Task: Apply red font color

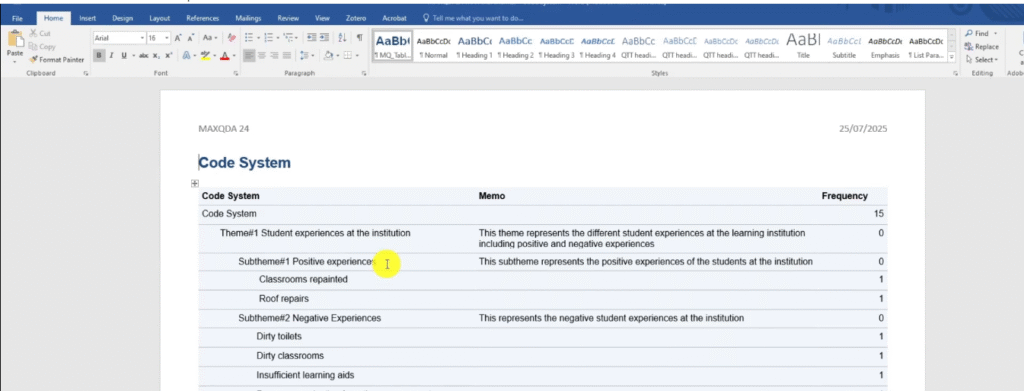Action: pos(225,55)
